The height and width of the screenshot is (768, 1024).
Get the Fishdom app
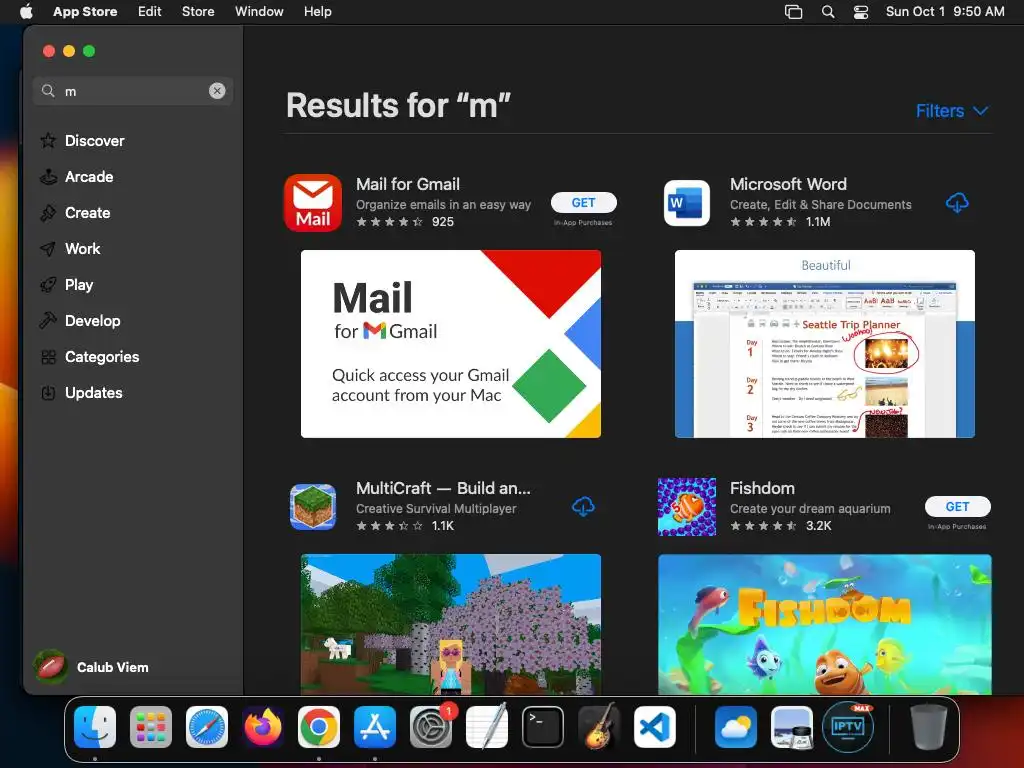[957, 507]
